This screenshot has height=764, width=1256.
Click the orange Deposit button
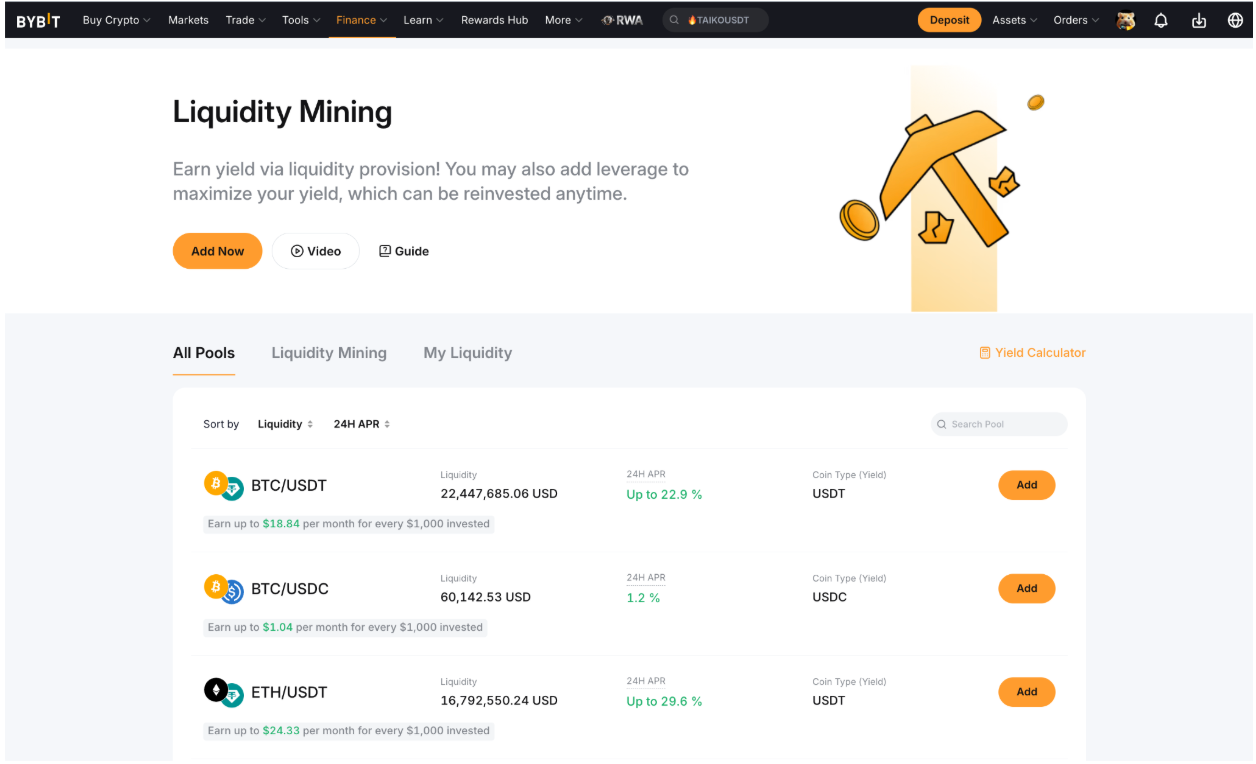pyautogui.click(x=949, y=20)
